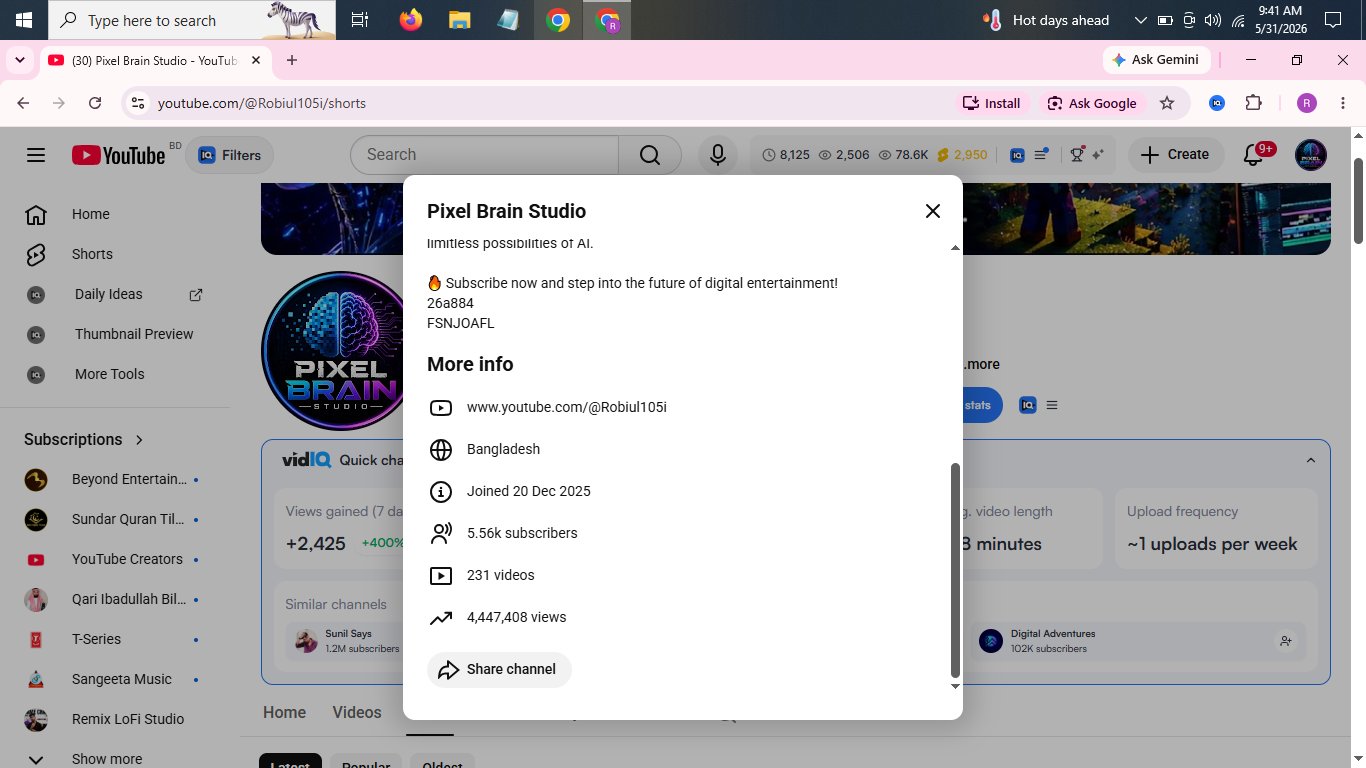The height and width of the screenshot is (768, 1366).
Task: Open the Chrome tab search dropdown
Action: pos(20,60)
